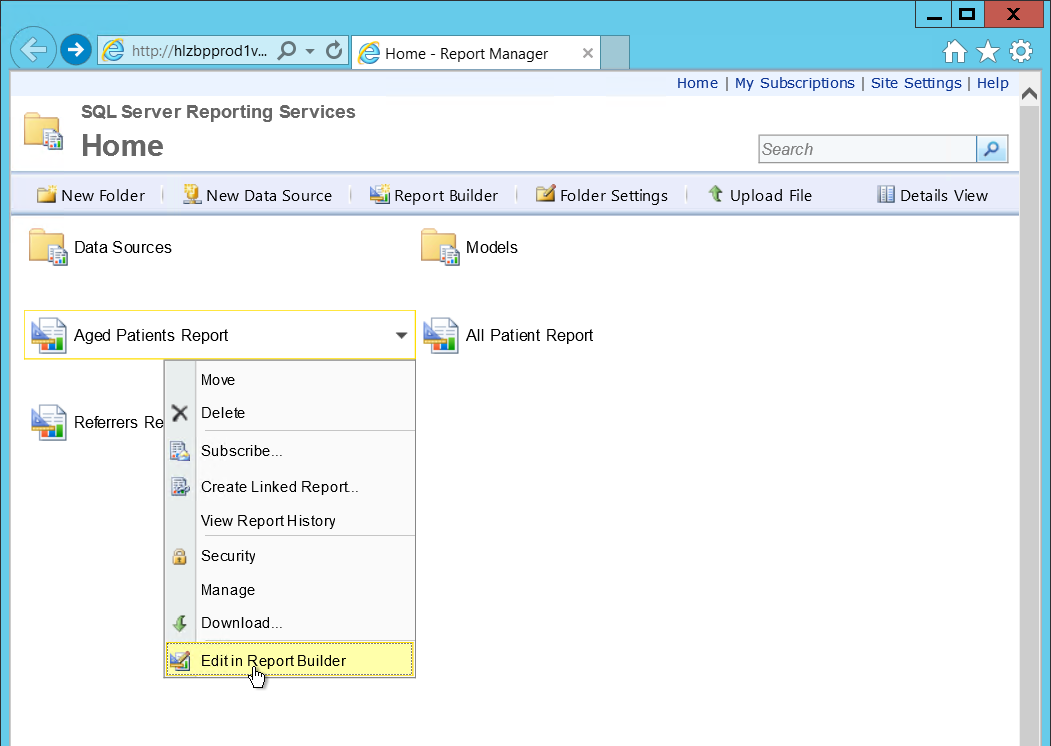Screen dimensions: 1051x746
Task: Click the Create Linked Report icon
Action: tap(180, 487)
